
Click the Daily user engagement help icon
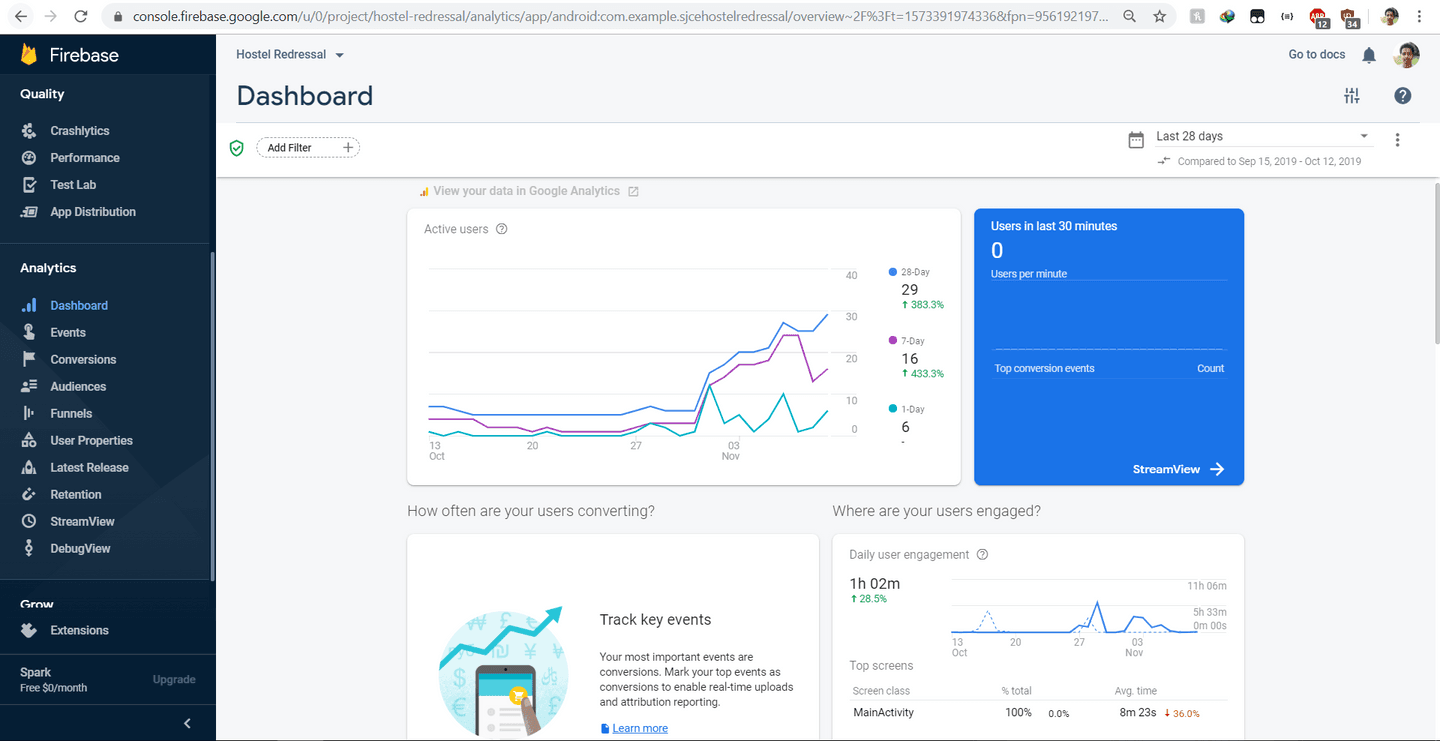point(982,555)
